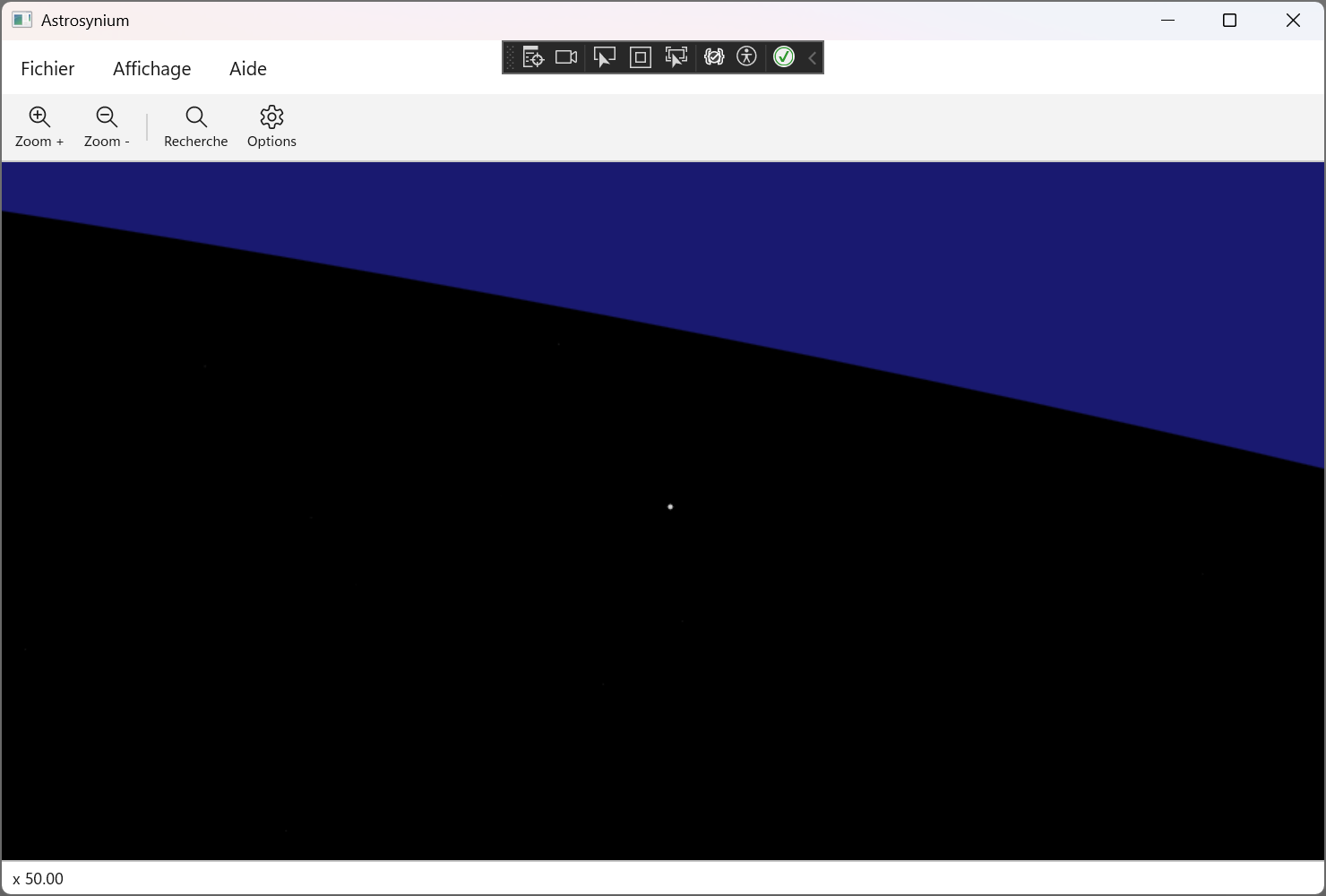Toggle the Select Element cursor tool

click(x=605, y=57)
